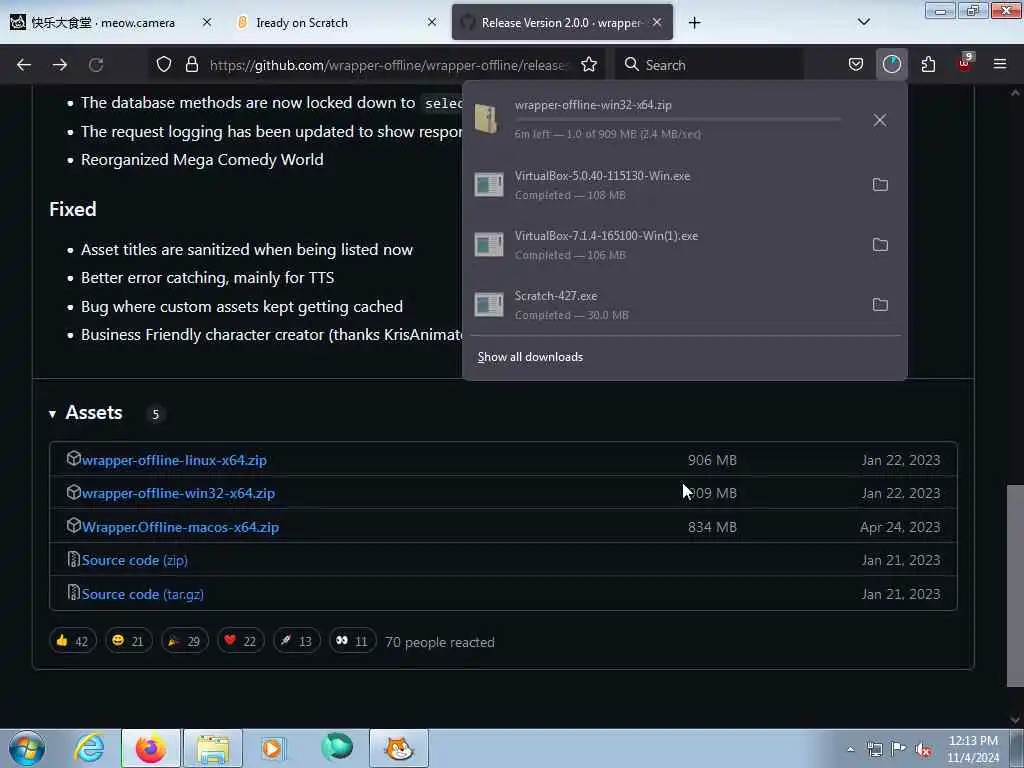Show hidden system tray icons
The height and width of the screenshot is (768, 1024).
click(850, 749)
